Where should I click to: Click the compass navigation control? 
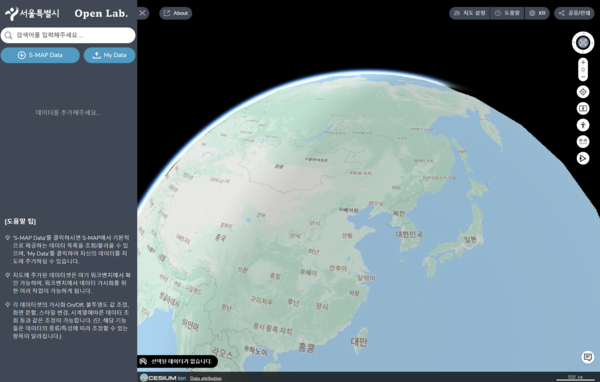click(583, 42)
